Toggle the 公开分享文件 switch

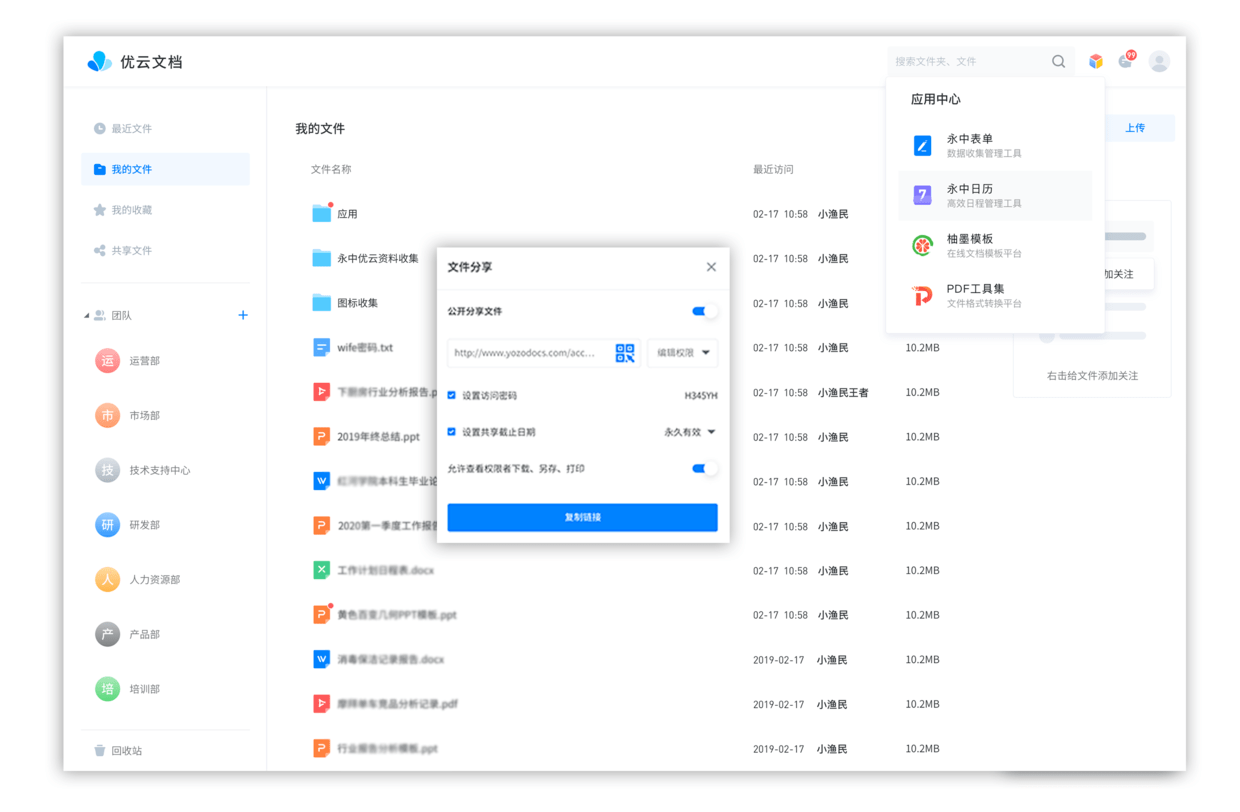[x=704, y=311]
